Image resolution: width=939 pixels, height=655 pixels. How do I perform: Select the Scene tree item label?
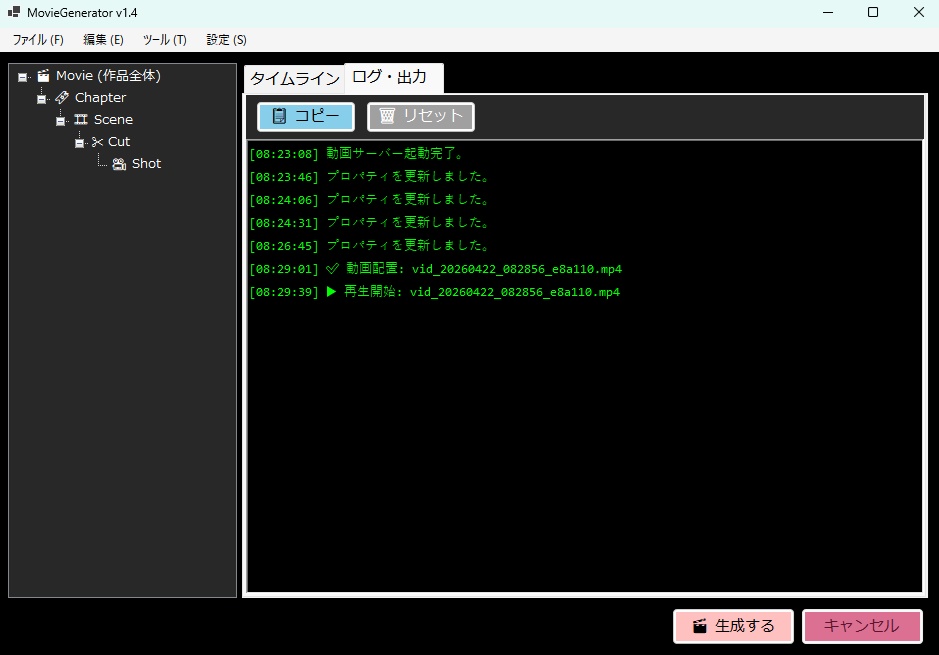113,120
